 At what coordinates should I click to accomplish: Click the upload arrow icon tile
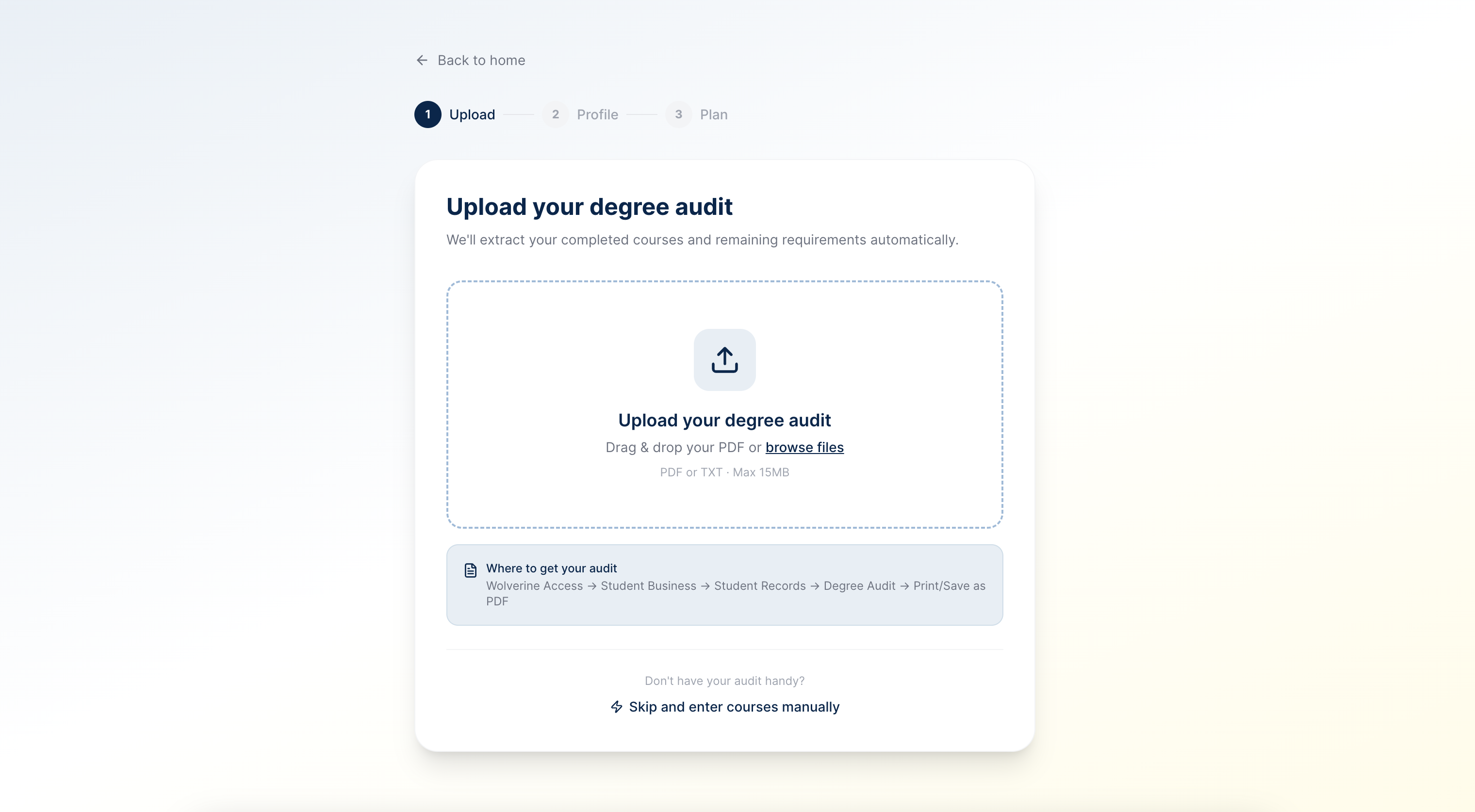724,359
